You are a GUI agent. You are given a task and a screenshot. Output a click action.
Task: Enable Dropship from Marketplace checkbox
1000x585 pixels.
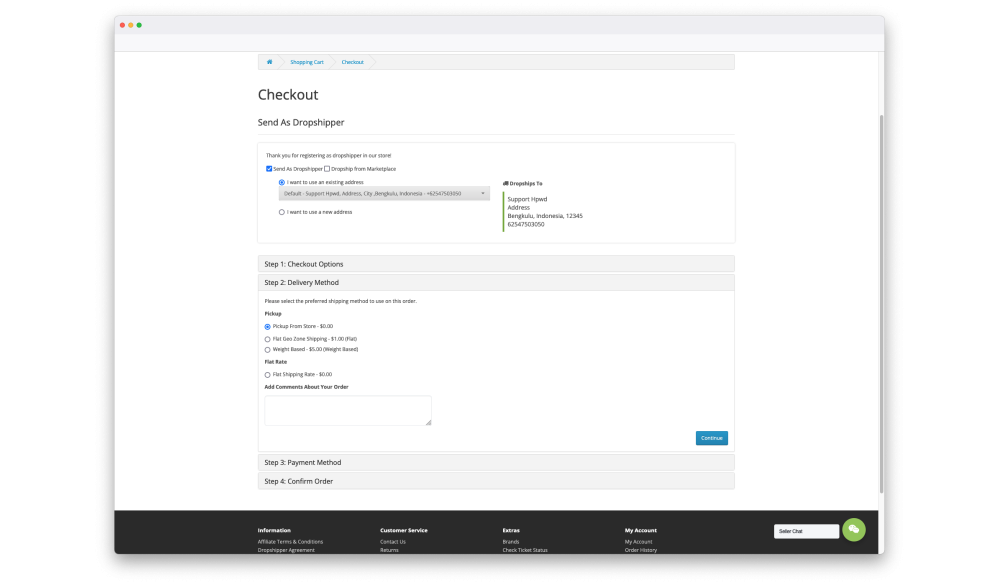pos(327,169)
